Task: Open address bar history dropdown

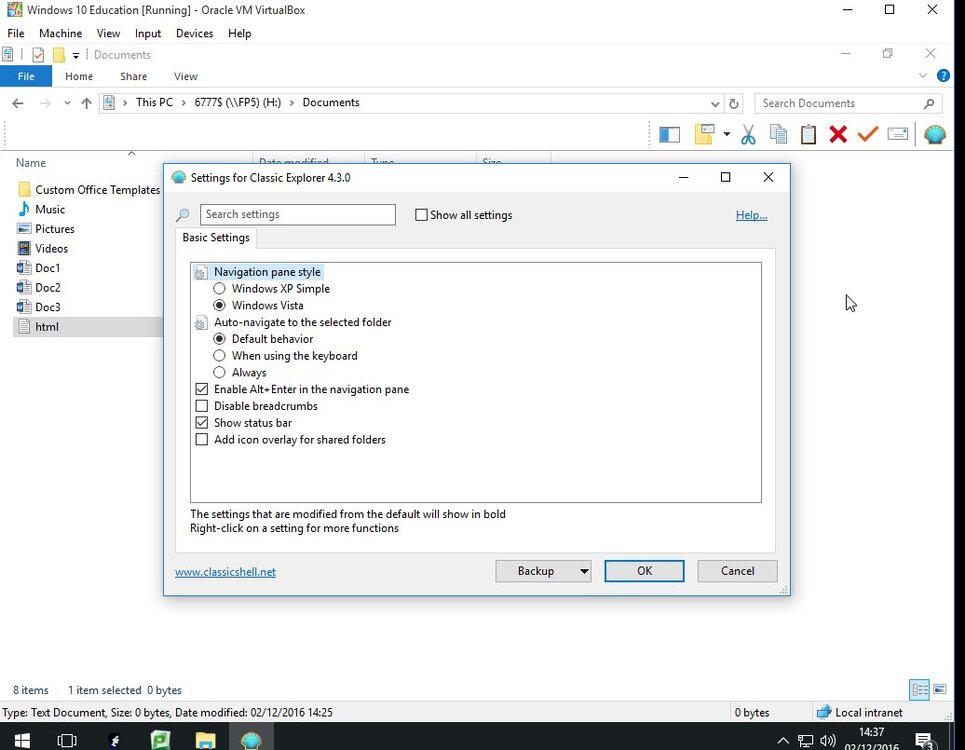Action: tap(715, 103)
